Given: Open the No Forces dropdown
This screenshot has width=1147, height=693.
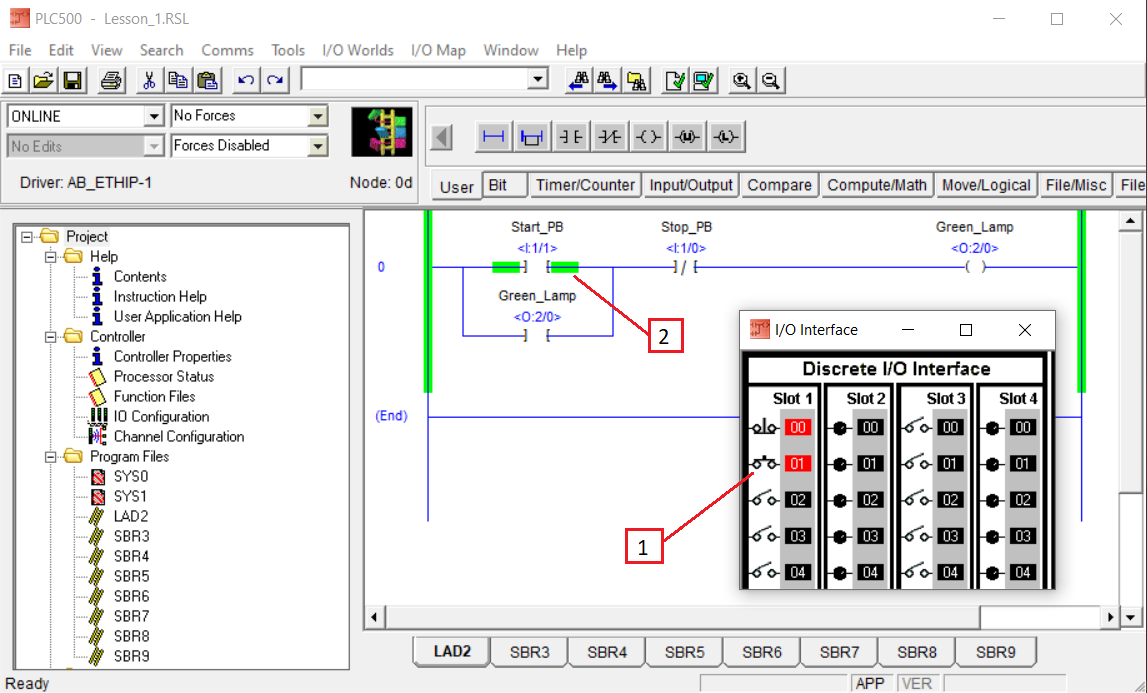Looking at the screenshot, I should coord(317,116).
